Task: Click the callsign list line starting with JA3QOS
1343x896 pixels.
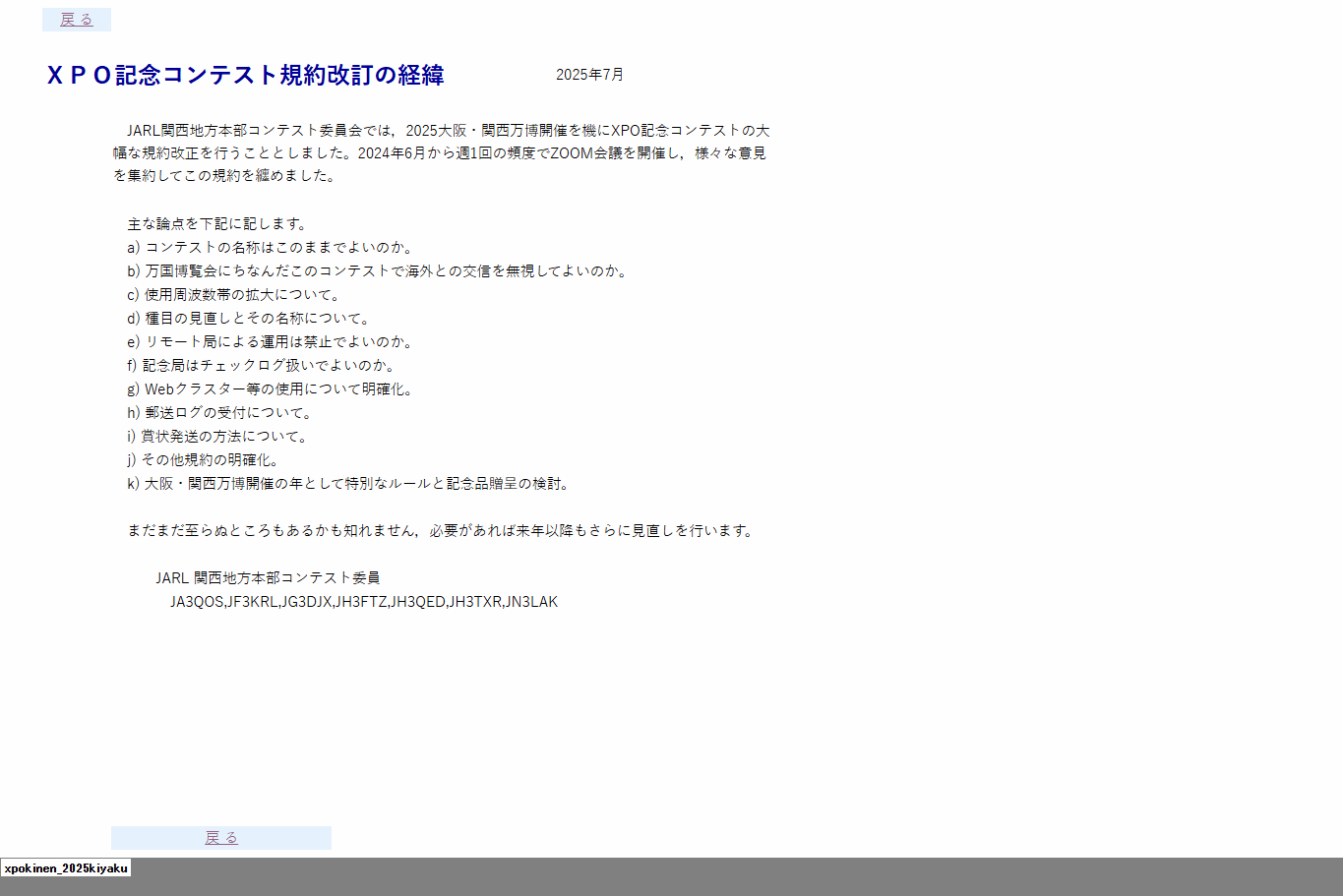Action: (364, 602)
